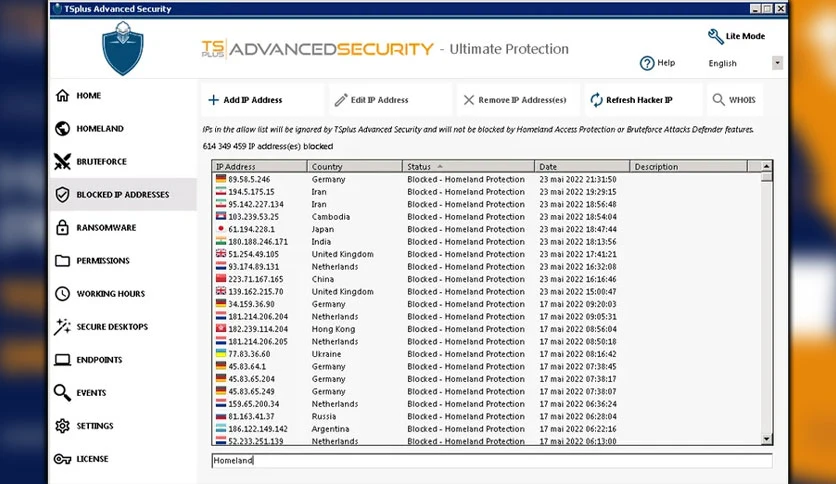Sort by the Country column header
The height and width of the screenshot is (484, 836).
point(355,166)
